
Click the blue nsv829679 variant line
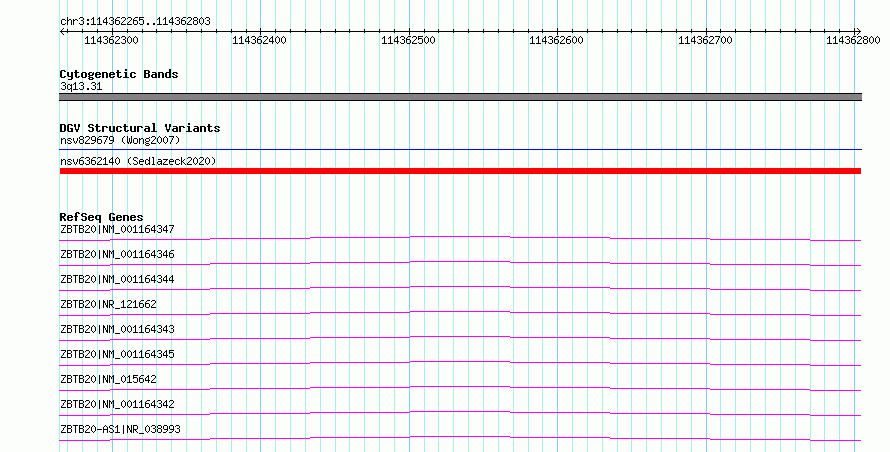(460, 149)
